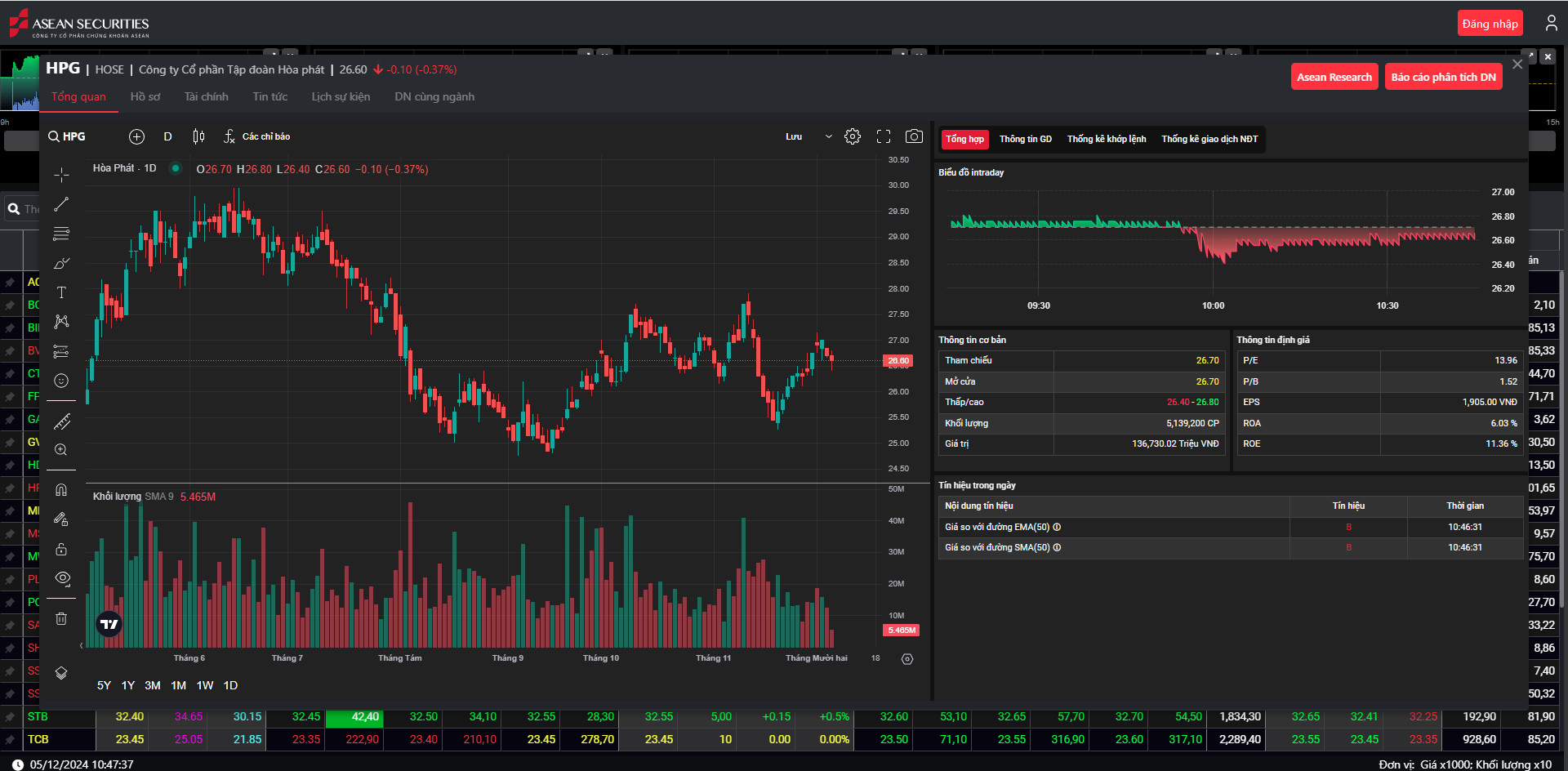This screenshot has height=771, width=1568.
Task: Open the candle chart type selector
Action: tap(198, 136)
